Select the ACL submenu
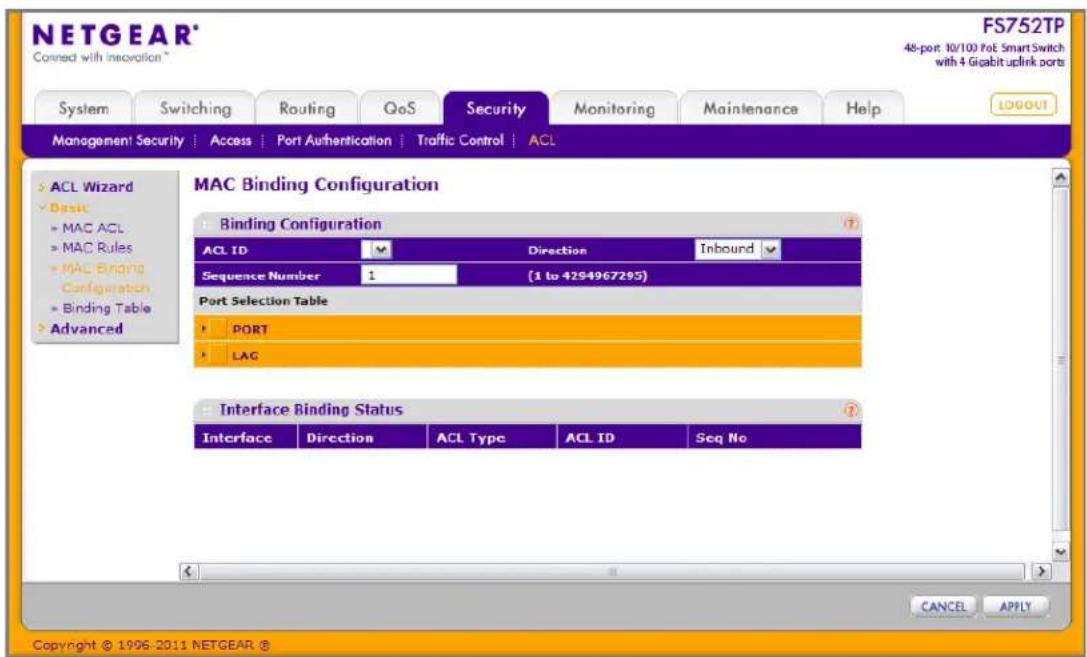Viewport: 1087px width, 657px height. (542, 141)
